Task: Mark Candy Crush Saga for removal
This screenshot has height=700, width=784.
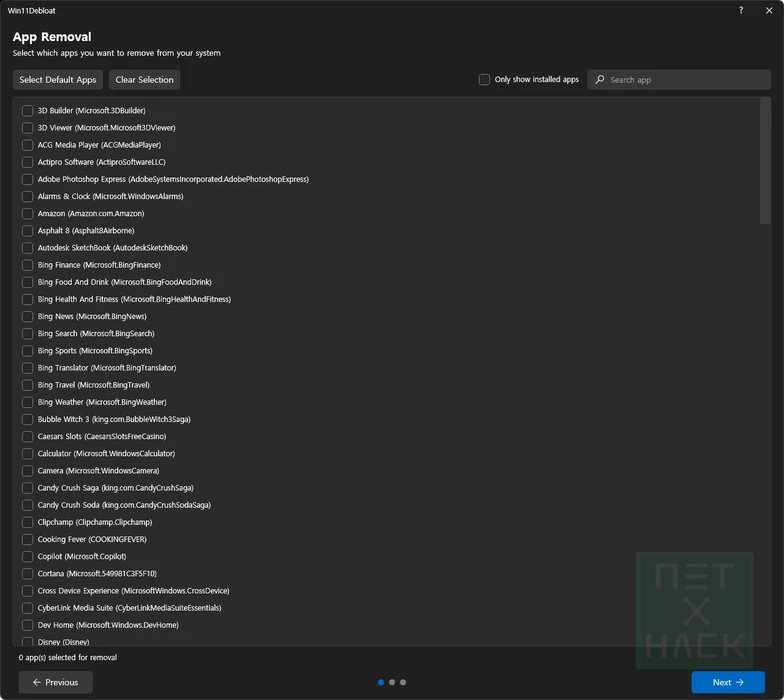Action: click(x=28, y=488)
